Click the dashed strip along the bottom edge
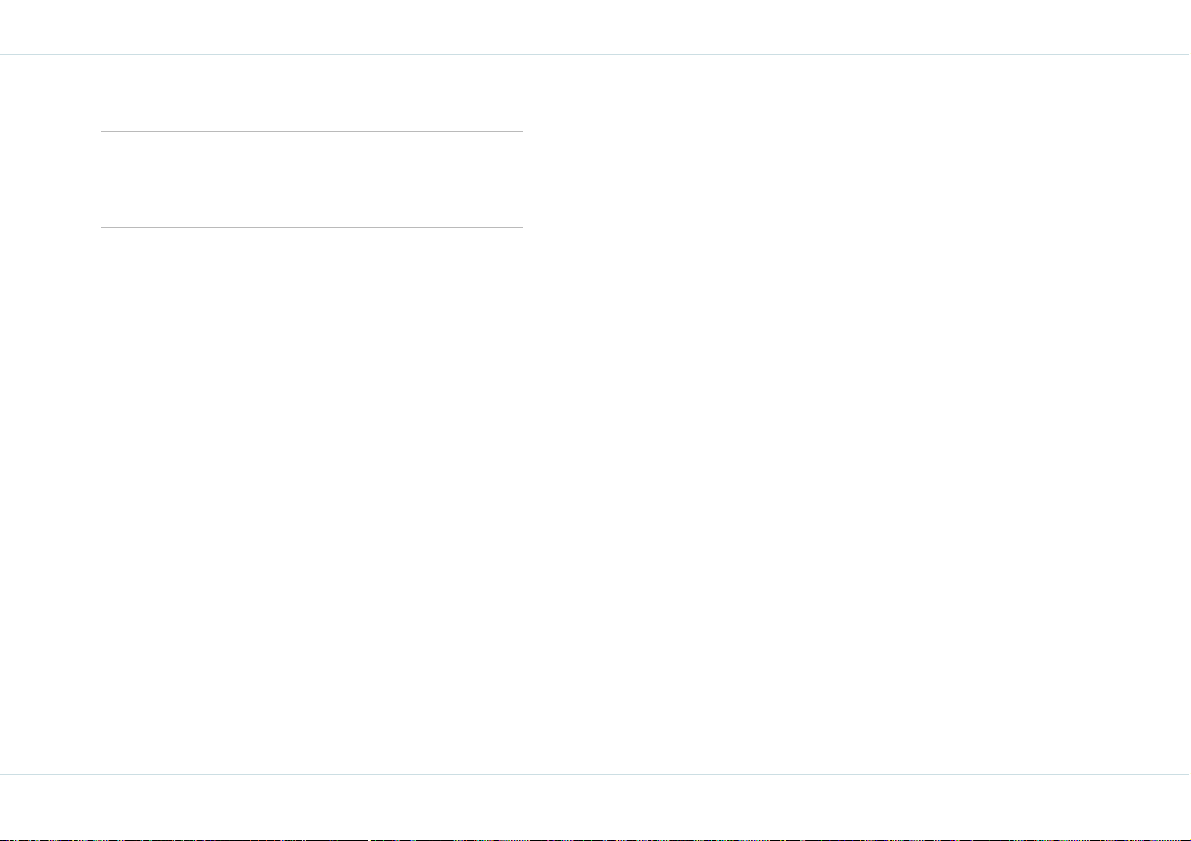The width and height of the screenshot is (1191, 841). tap(596, 839)
